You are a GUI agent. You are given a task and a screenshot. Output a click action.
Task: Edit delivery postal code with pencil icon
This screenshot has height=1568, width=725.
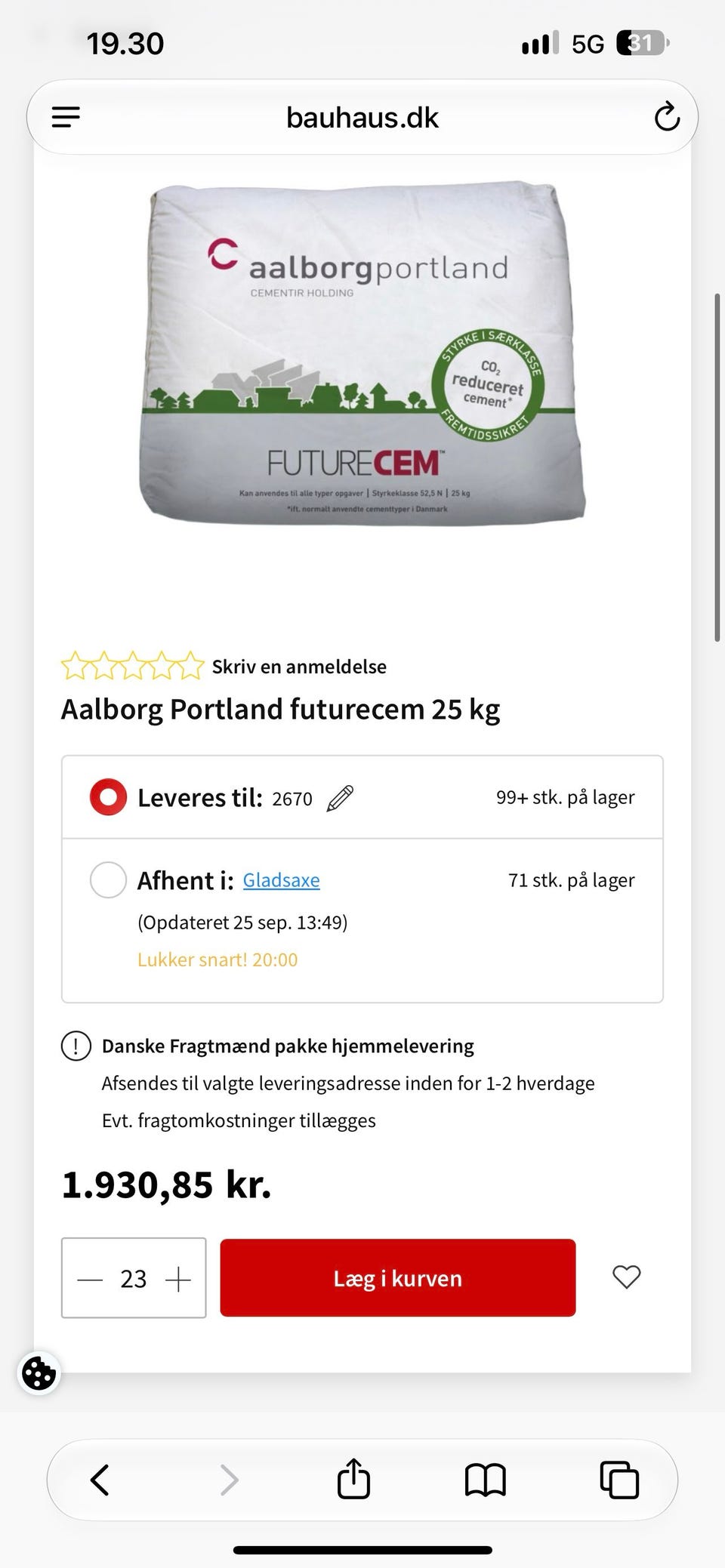click(x=340, y=798)
